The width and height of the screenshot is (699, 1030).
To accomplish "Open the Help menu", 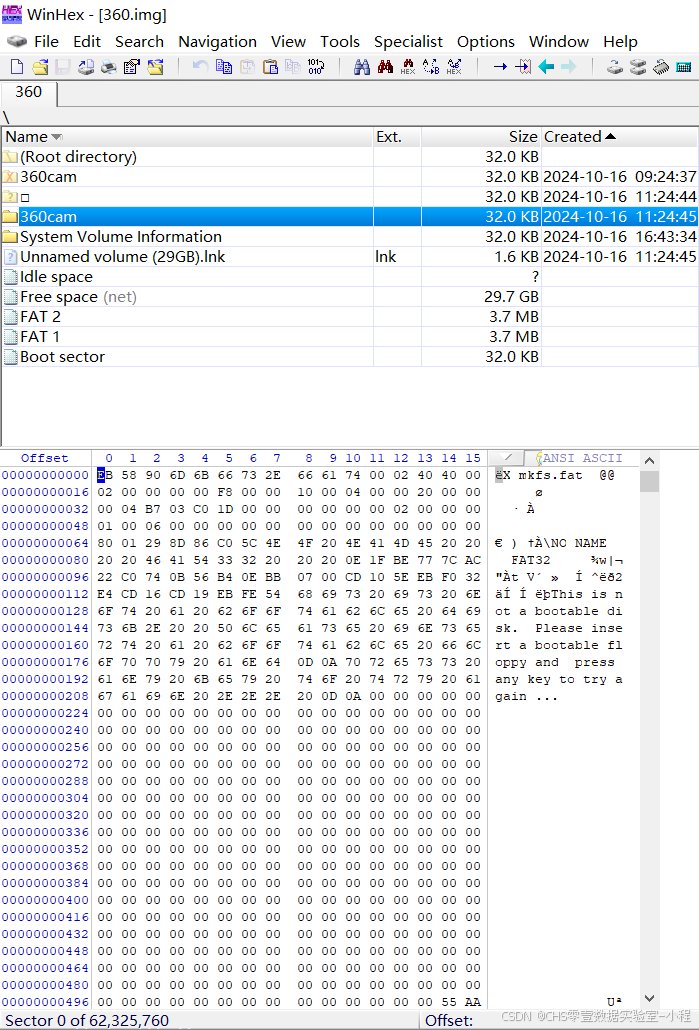I will 620,41.
